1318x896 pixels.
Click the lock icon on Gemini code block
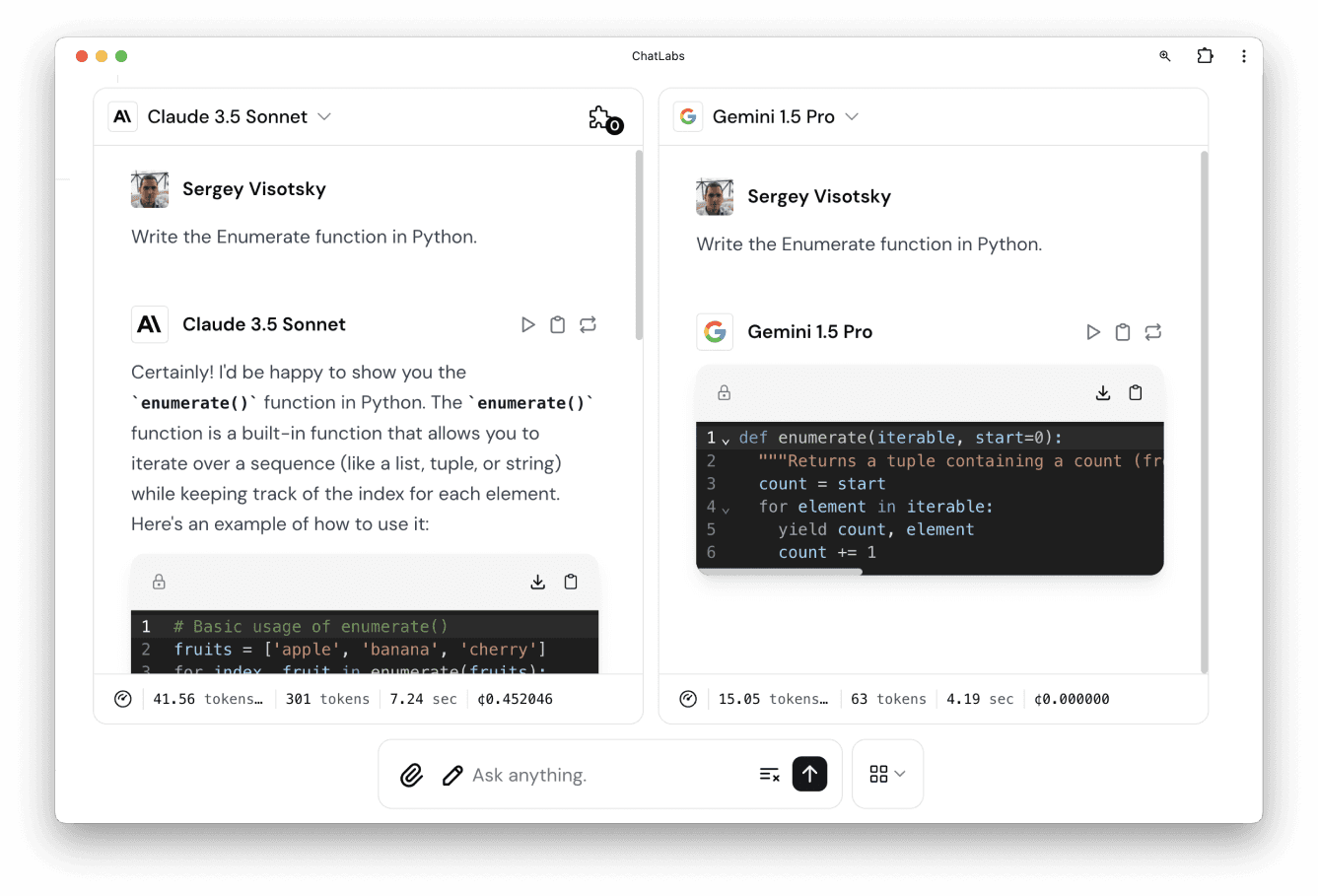tap(724, 392)
